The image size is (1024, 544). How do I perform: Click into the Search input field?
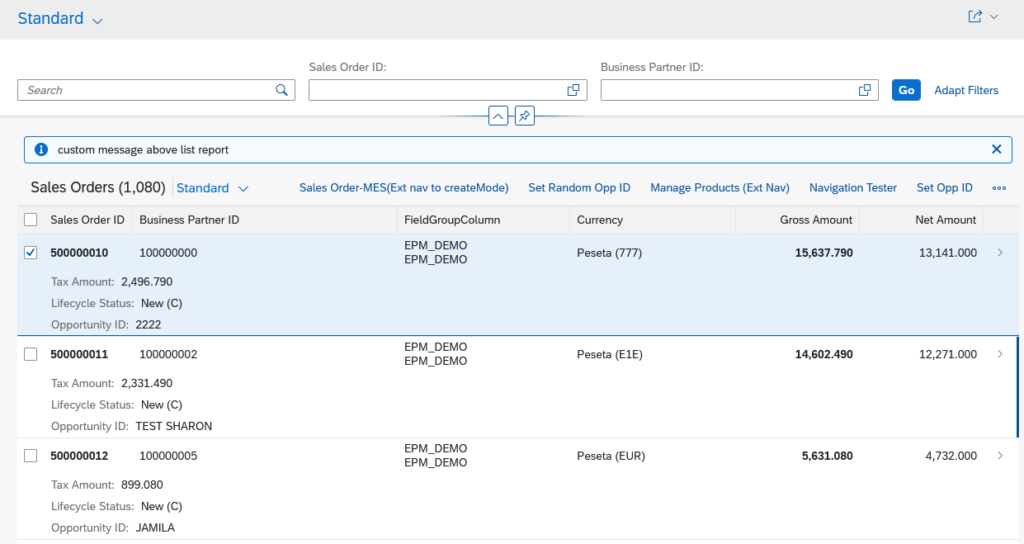pos(145,90)
